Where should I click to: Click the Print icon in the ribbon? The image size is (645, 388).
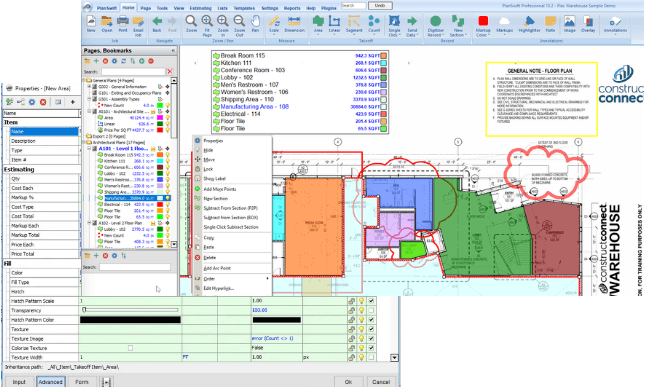pyautogui.click(x=123, y=21)
